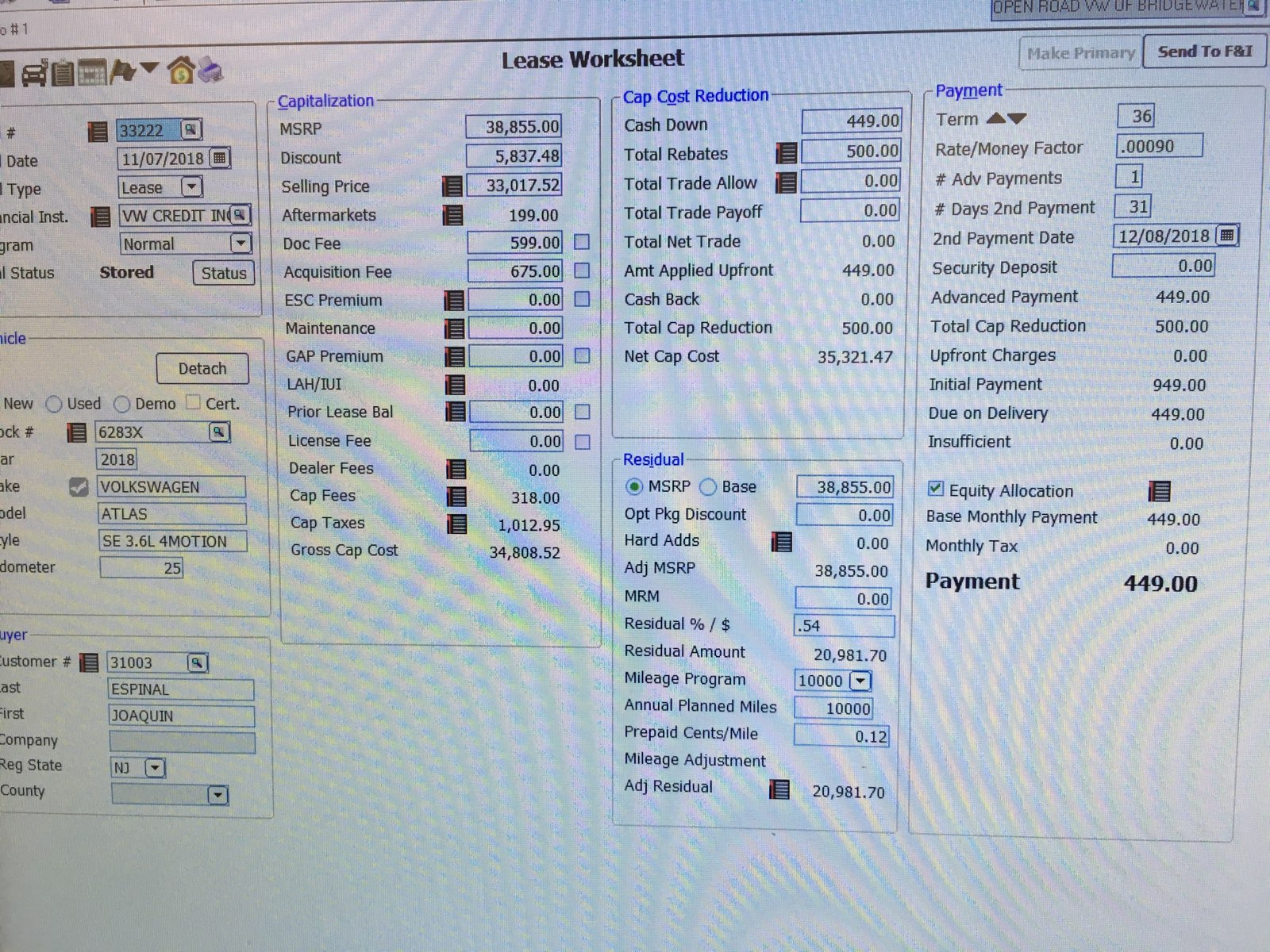This screenshot has height=952, width=1270.
Task: Tick the checkbox beside Acquisition Fee
Action: (582, 271)
